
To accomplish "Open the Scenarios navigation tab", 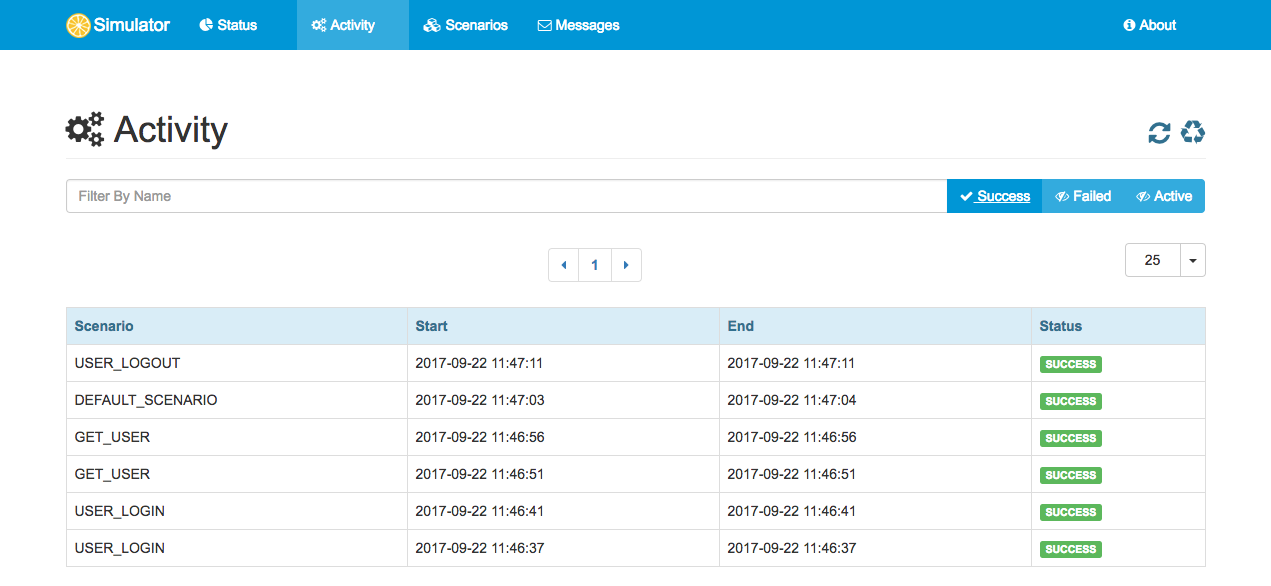I will (x=465, y=25).
